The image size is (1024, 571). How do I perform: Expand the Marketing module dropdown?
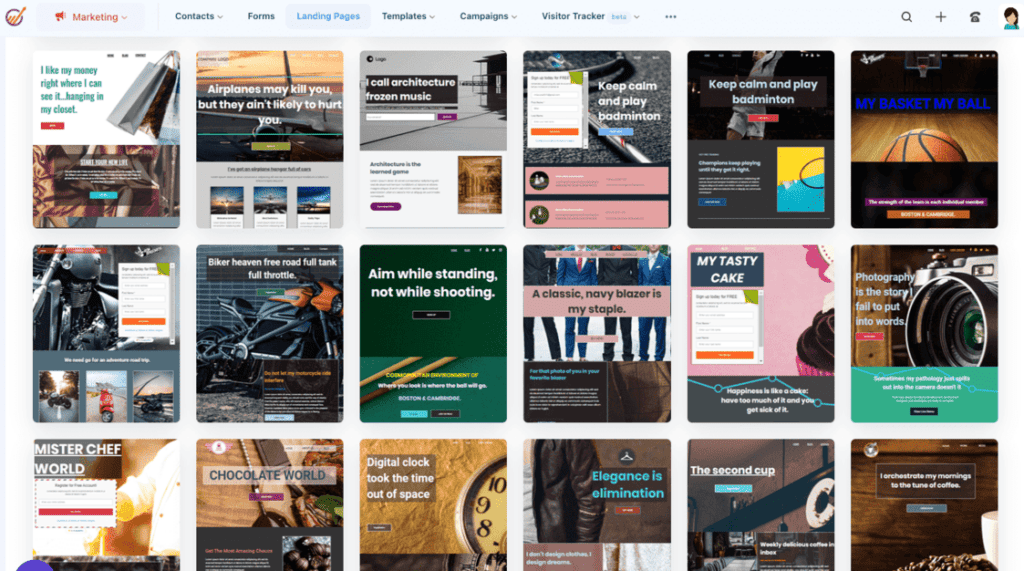coord(91,17)
